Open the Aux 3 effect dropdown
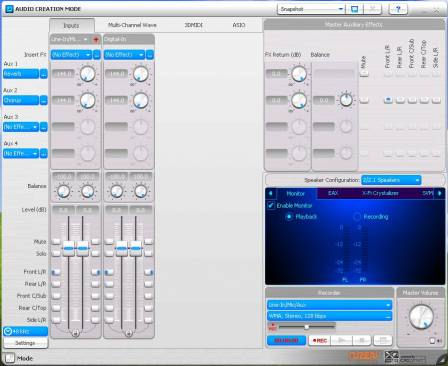Image resolution: width=448 pixels, height=366 pixels. [x=21, y=127]
